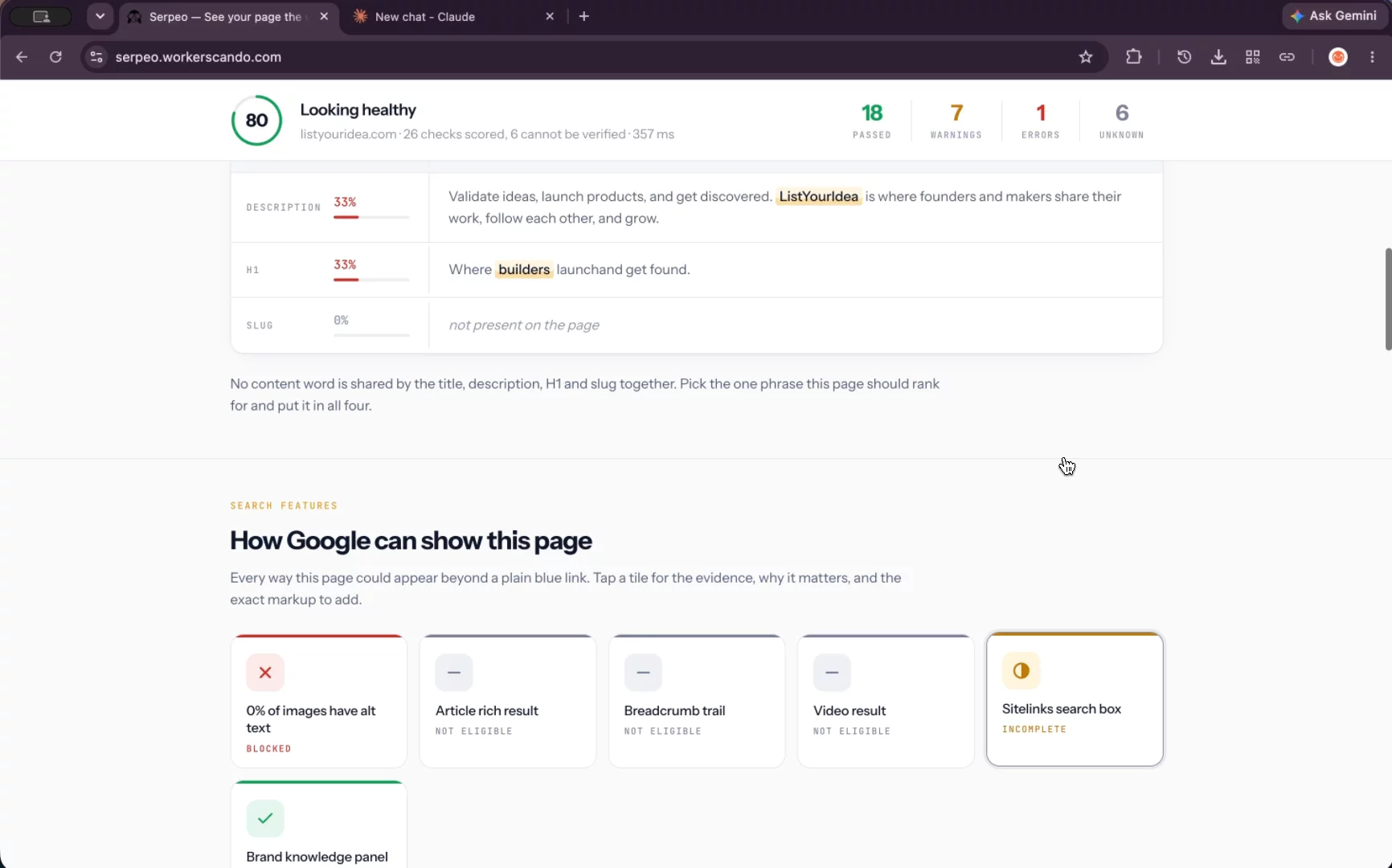
Task: Click the green check icon on Brand tile
Action: pyautogui.click(x=265, y=819)
